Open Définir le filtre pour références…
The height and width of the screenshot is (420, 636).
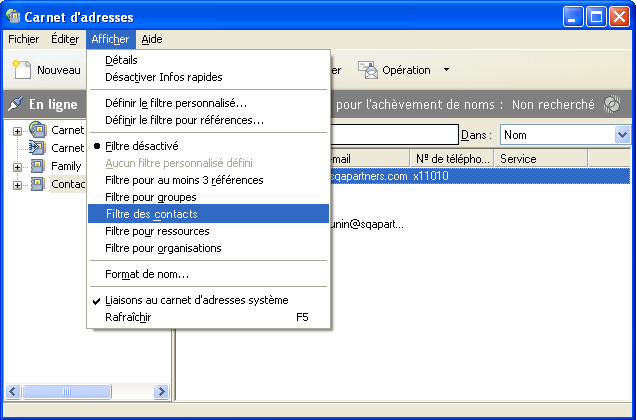tap(208, 120)
